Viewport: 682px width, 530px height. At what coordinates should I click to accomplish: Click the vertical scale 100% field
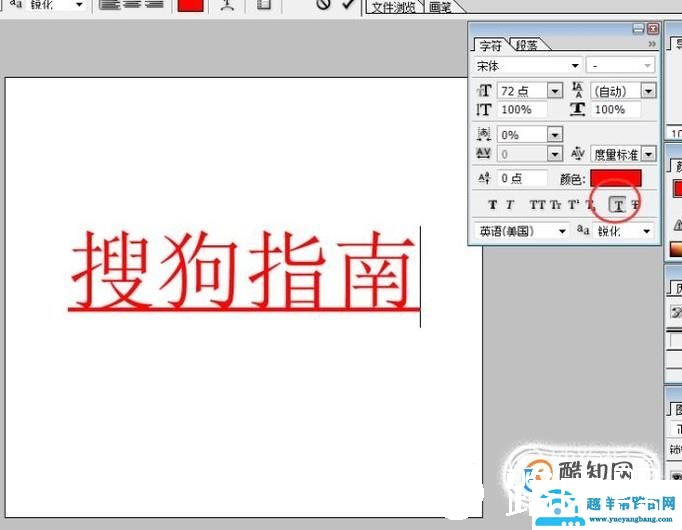(x=522, y=109)
